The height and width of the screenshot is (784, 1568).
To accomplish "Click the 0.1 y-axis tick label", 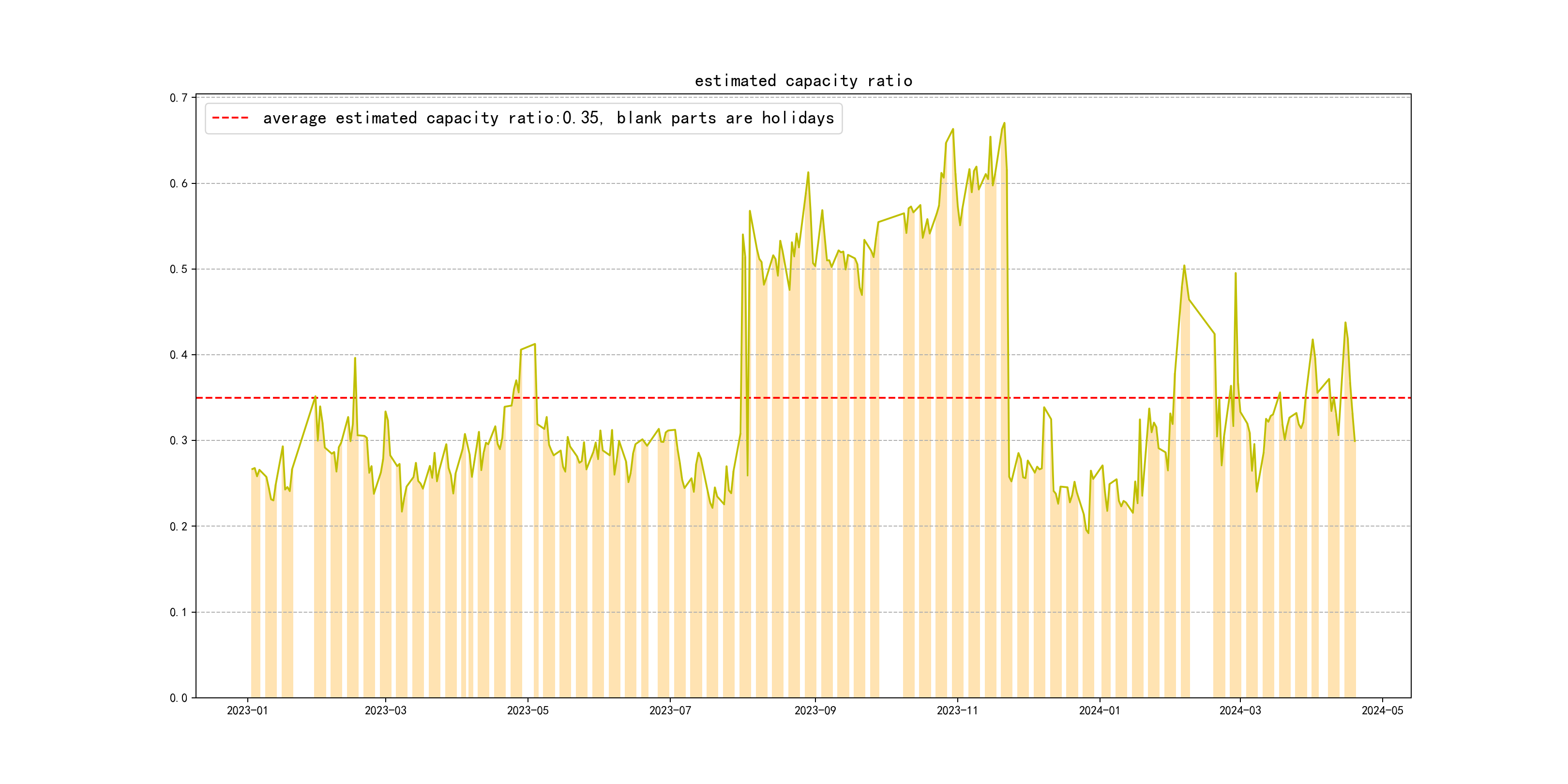I will (x=179, y=612).
